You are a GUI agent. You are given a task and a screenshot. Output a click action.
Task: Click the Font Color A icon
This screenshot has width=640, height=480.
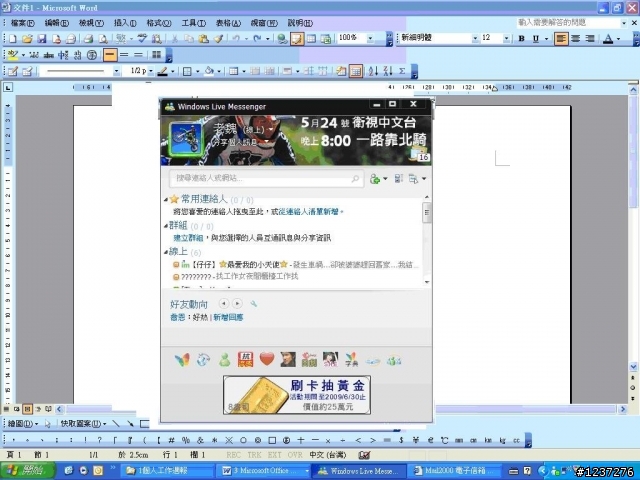608,39
